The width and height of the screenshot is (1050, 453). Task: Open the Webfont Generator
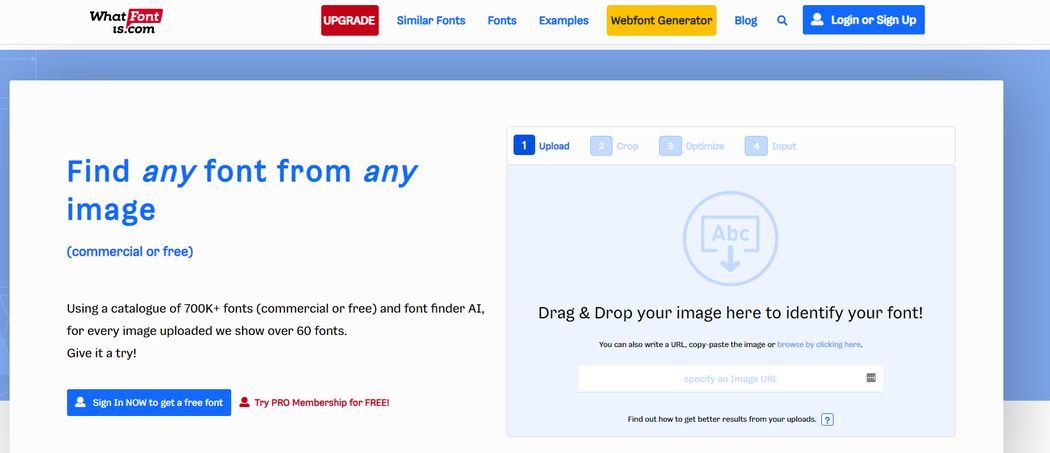(x=661, y=20)
